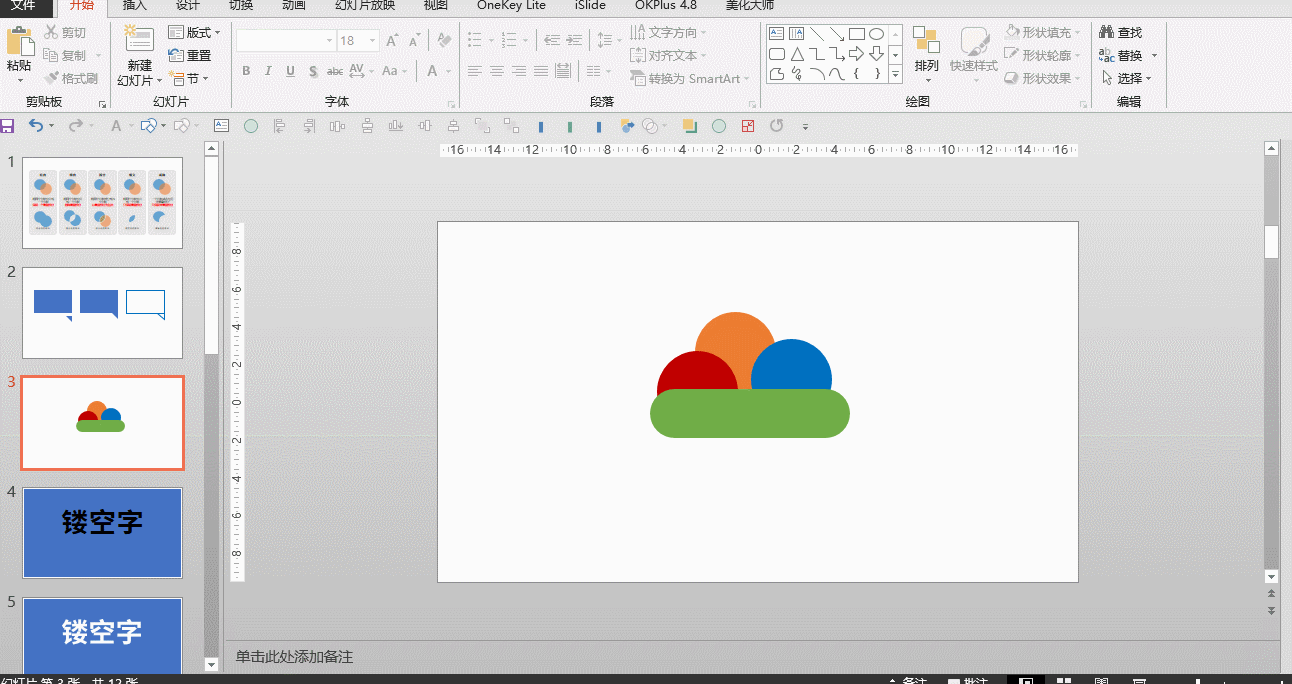Image resolution: width=1292 pixels, height=684 pixels.
Task: Click Decrease Font Size icon
Action: click(413, 41)
